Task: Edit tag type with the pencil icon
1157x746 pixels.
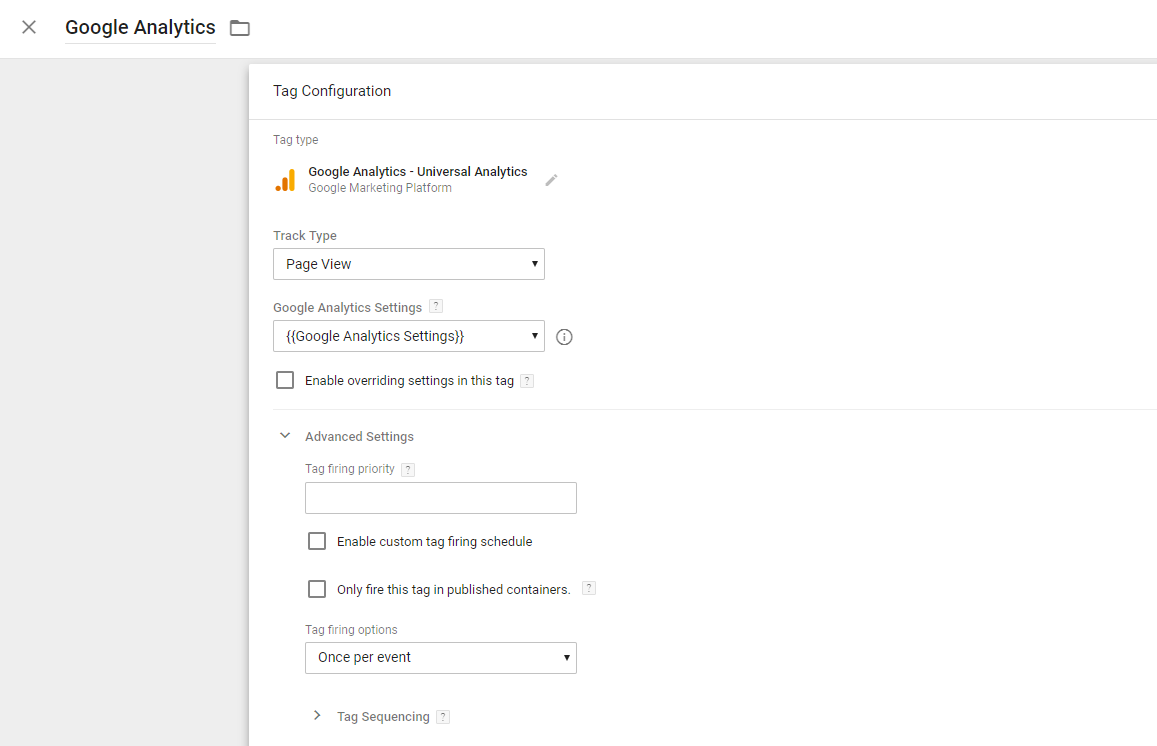Action: (x=551, y=180)
